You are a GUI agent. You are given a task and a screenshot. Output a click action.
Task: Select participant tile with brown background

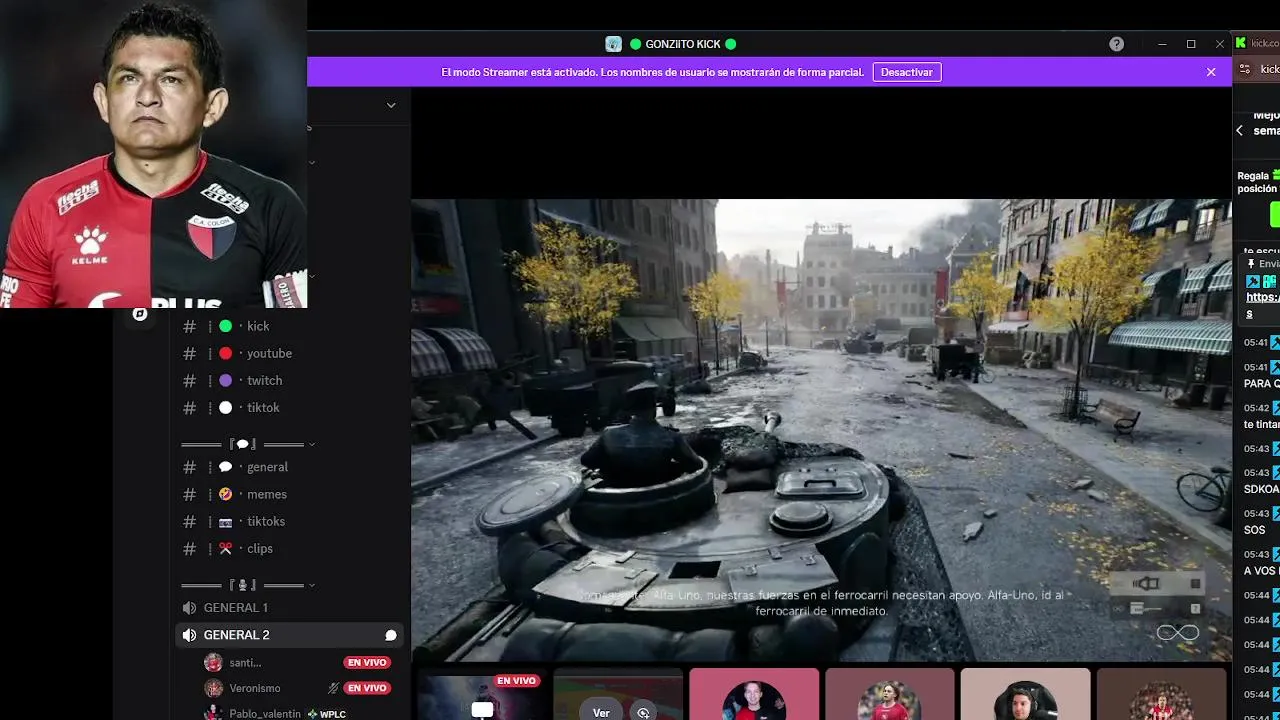[1161, 695]
